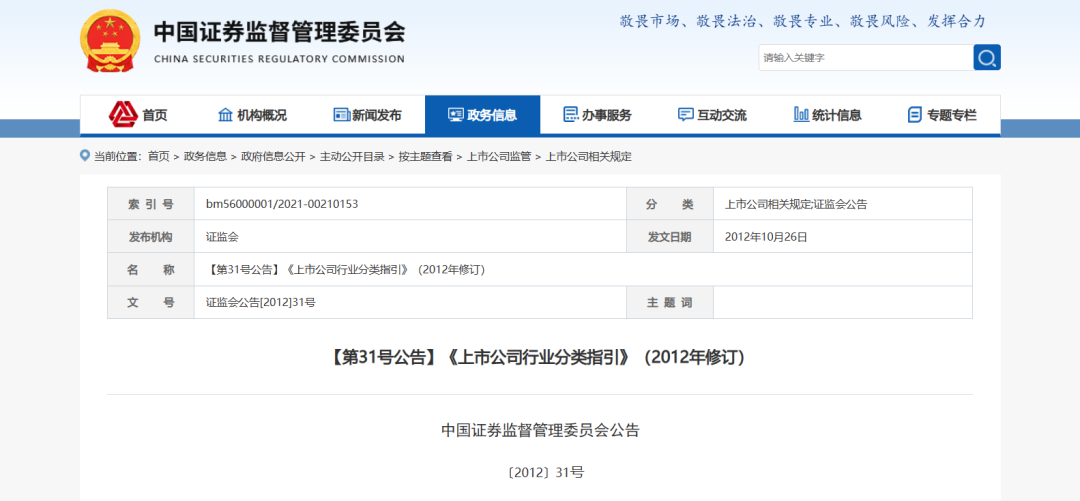
Task: Click the magnifier search button
Action: [986, 57]
